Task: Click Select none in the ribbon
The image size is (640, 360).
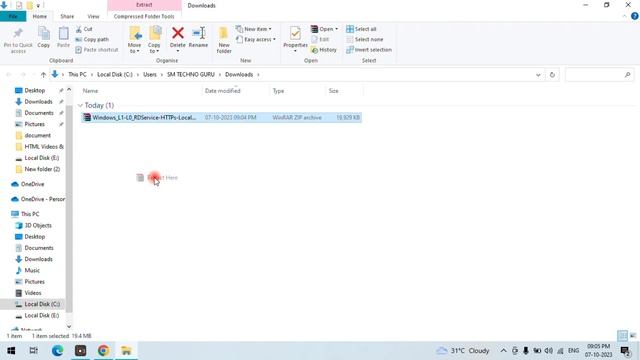Action: (x=364, y=40)
